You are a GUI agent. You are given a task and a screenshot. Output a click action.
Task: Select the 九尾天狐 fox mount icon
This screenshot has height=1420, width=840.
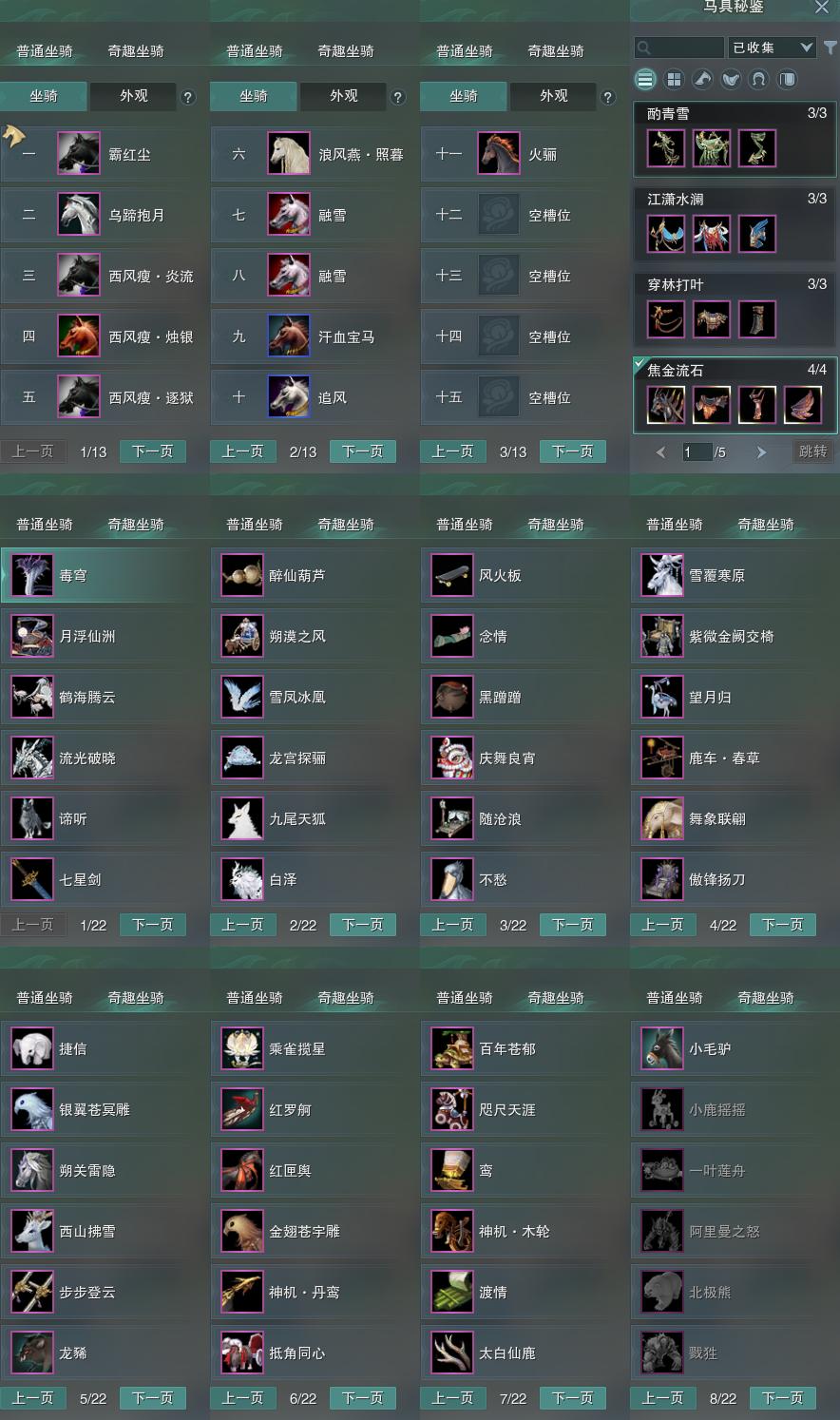point(241,819)
